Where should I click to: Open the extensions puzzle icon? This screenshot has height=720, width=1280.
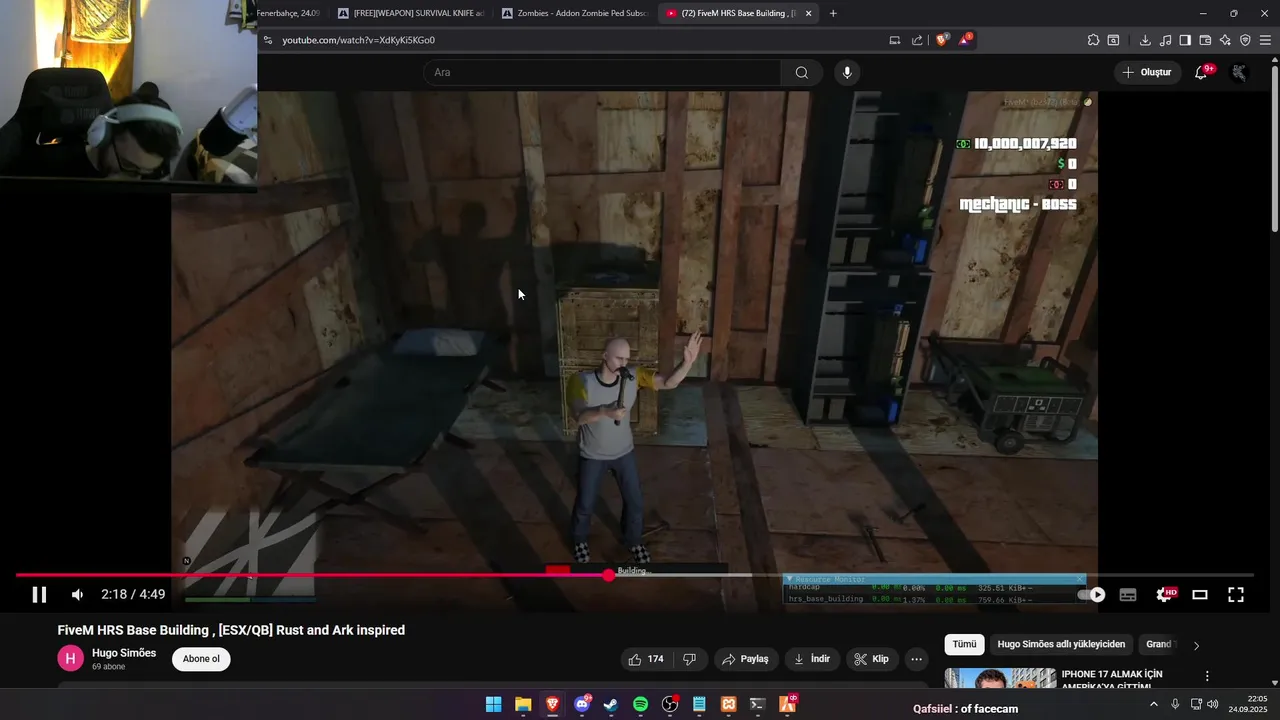tap(1094, 40)
